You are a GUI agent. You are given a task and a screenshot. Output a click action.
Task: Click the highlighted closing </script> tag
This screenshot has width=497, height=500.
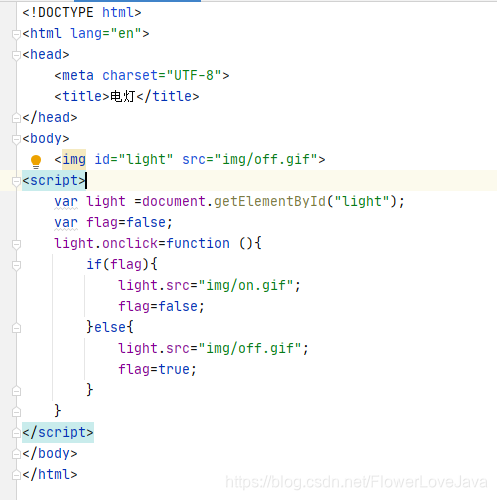[x=58, y=433]
